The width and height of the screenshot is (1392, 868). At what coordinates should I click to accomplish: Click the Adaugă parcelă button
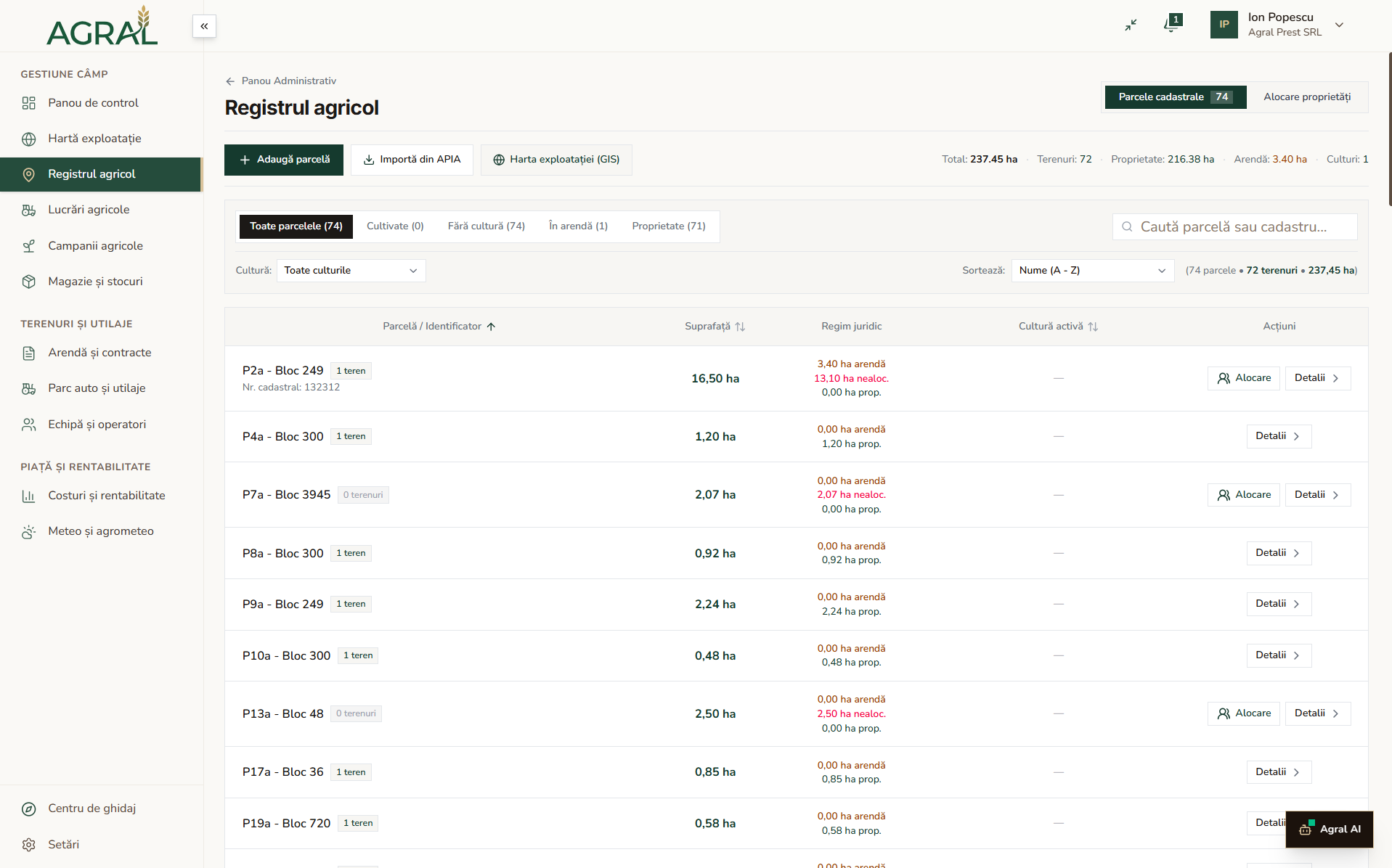click(x=284, y=160)
